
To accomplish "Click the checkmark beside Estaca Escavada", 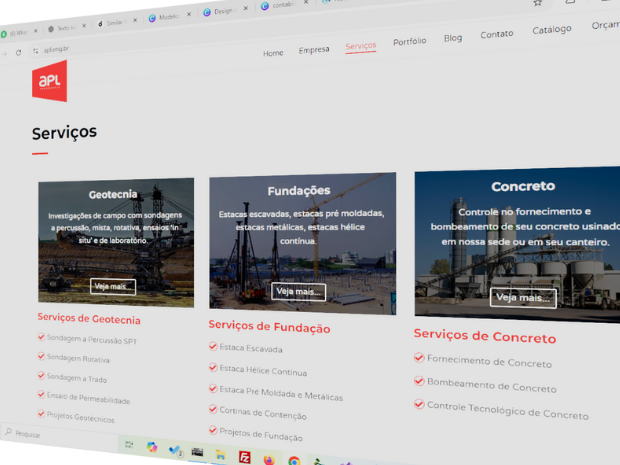I will 213,347.
